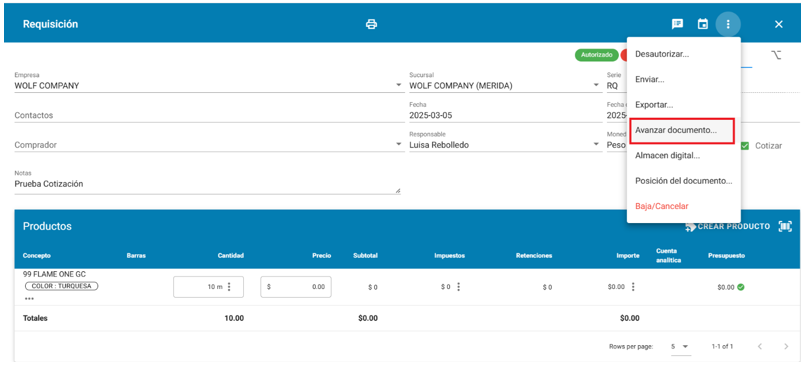Click the Concepto column header
Image resolution: width=801 pixels, height=367 pixels.
pyautogui.click(x=37, y=256)
